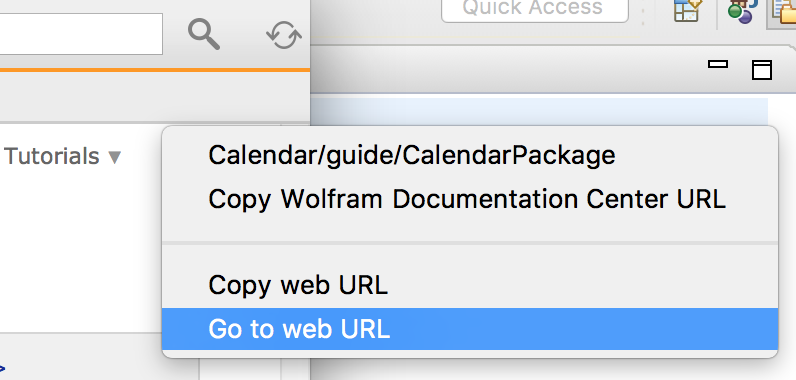Click the triangle arrow next to Tutorials

pyautogui.click(x=115, y=157)
